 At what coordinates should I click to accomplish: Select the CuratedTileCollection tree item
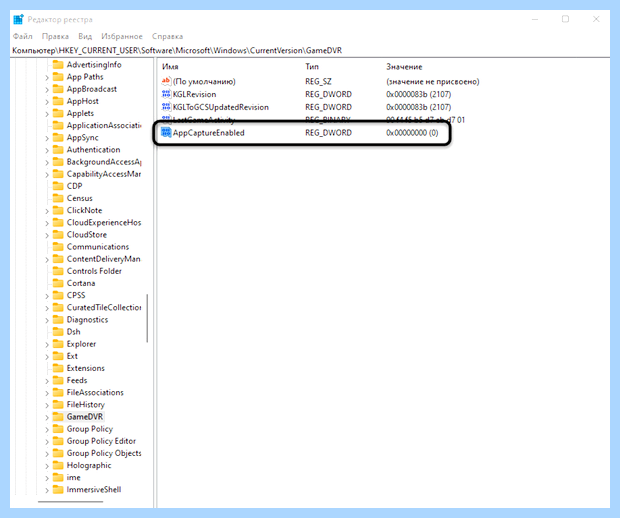pyautogui.click(x=104, y=307)
